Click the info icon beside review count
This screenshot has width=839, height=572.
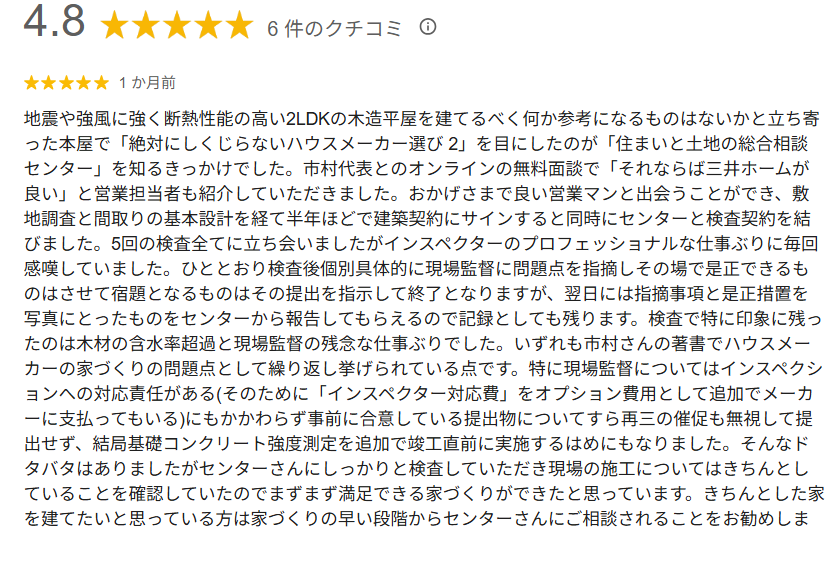[428, 27]
